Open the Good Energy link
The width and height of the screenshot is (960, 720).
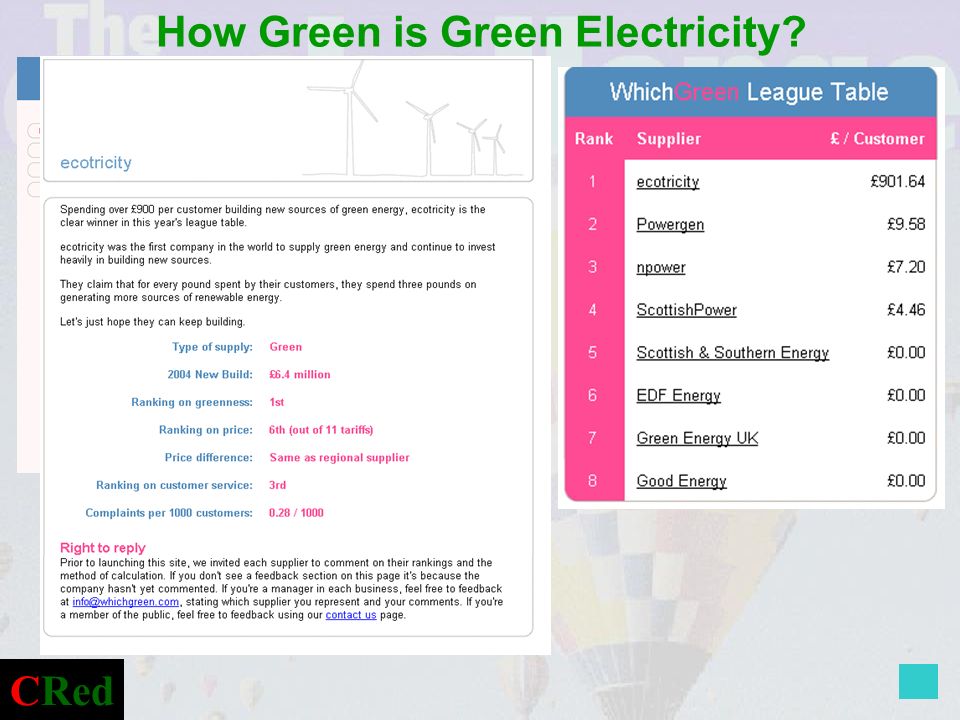pos(681,481)
